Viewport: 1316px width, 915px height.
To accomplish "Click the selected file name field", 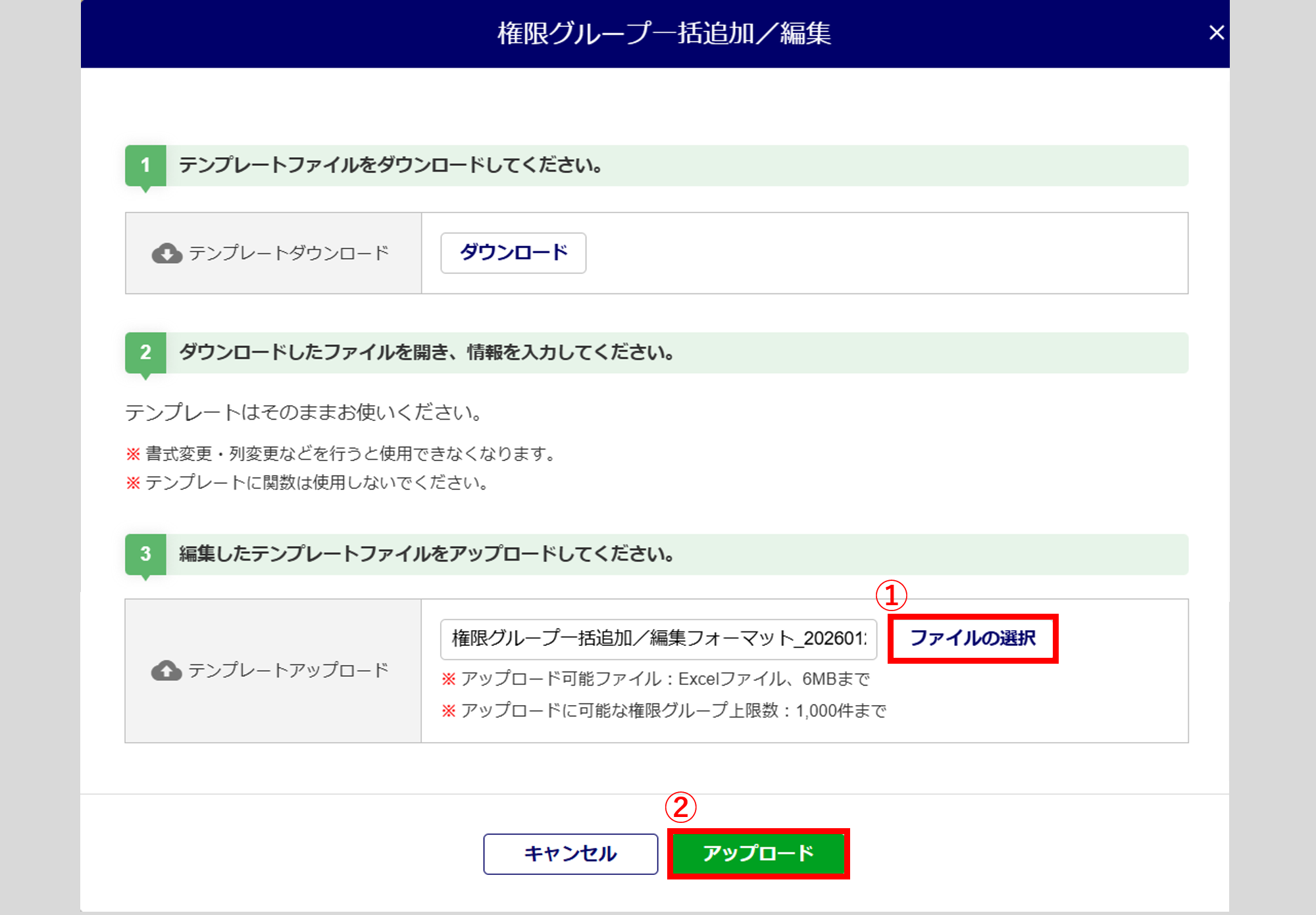I will click(x=658, y=639).
